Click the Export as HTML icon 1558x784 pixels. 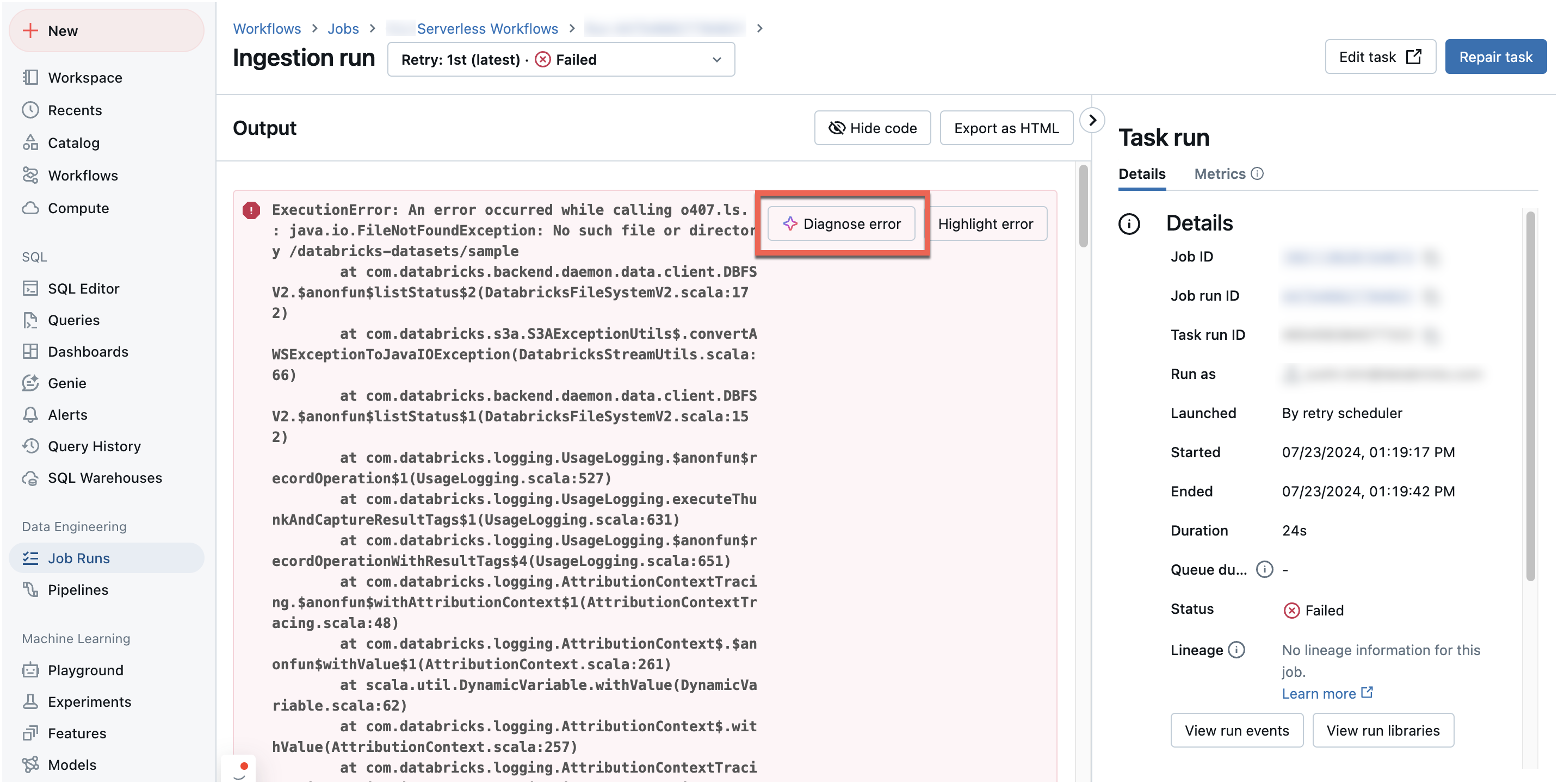(1005, 128)
